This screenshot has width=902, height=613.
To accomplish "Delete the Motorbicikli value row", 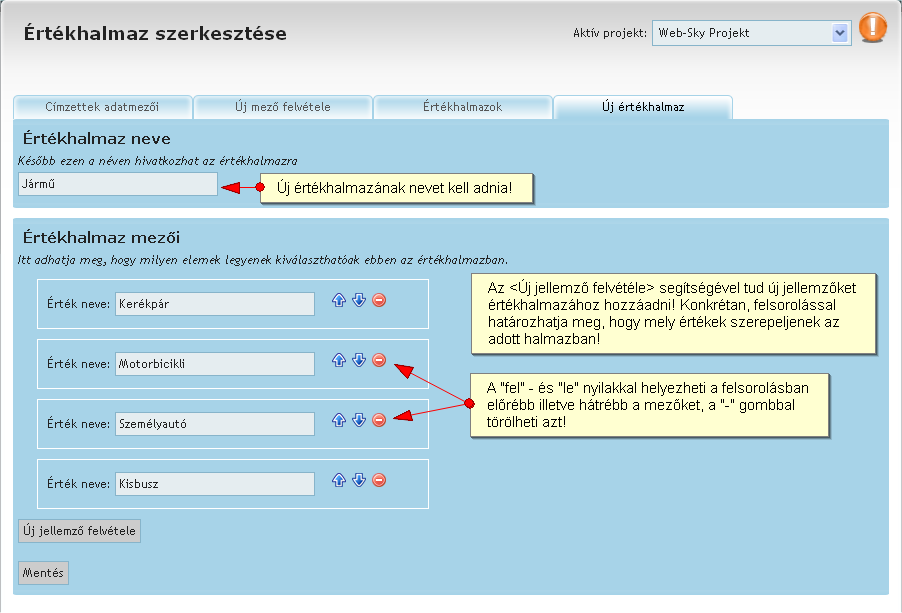I will point(379,360).
